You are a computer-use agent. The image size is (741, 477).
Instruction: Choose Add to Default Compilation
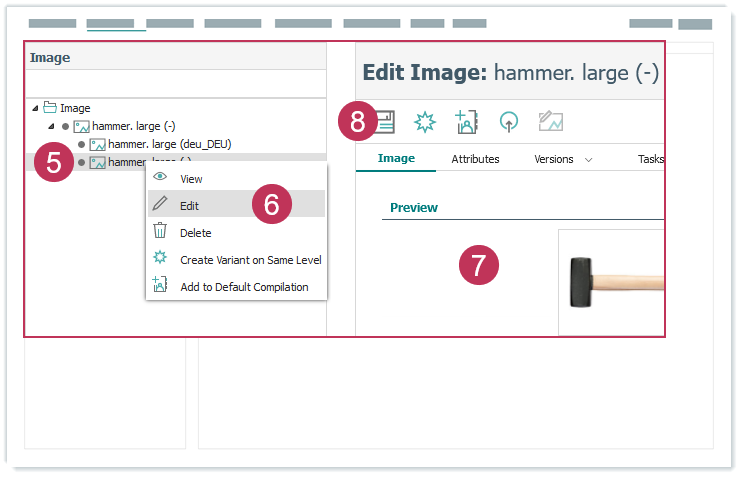pyautogui.click(x=244, y=287)
